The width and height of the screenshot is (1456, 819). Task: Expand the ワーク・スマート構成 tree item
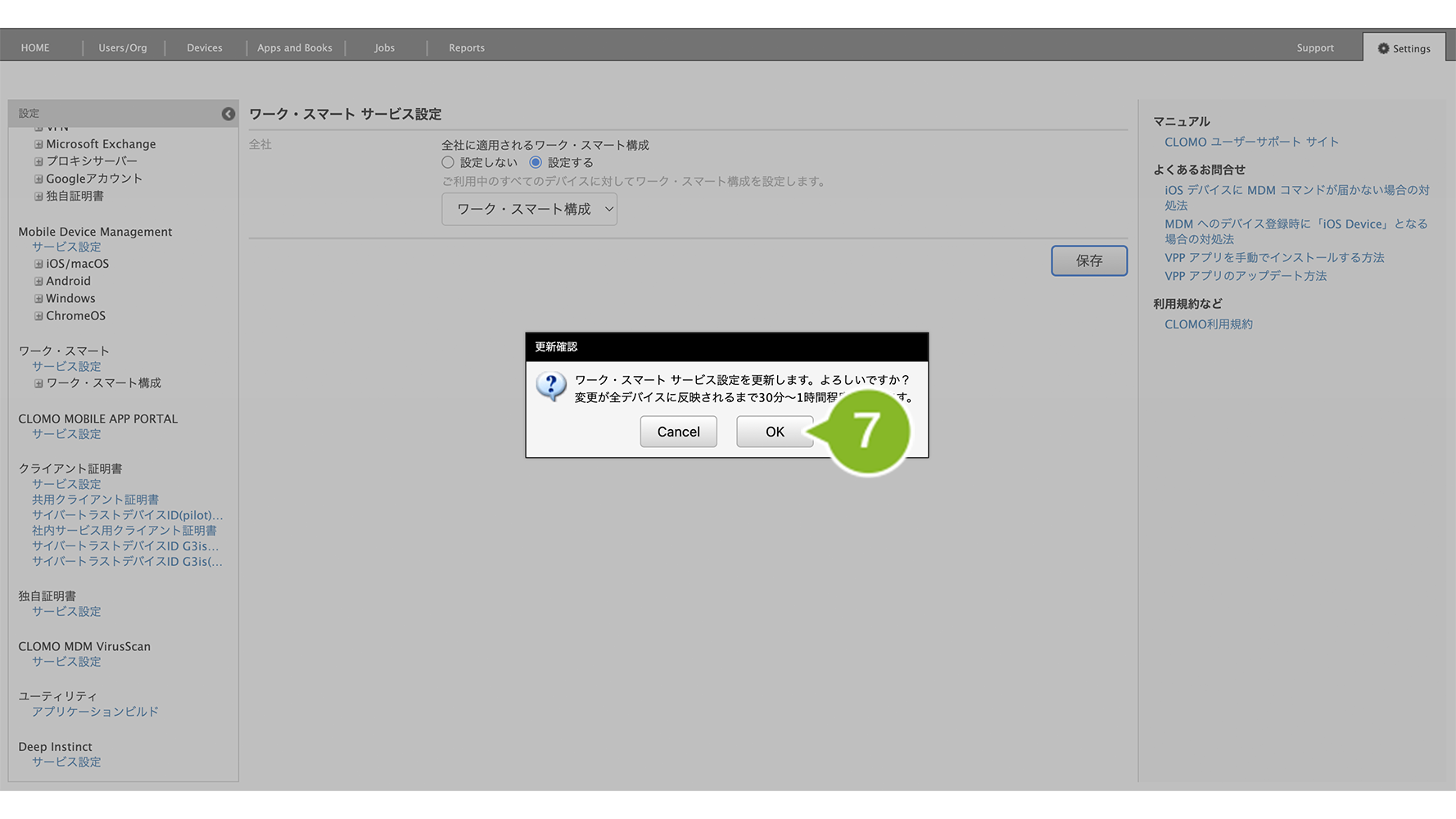[x=38, y=383]
